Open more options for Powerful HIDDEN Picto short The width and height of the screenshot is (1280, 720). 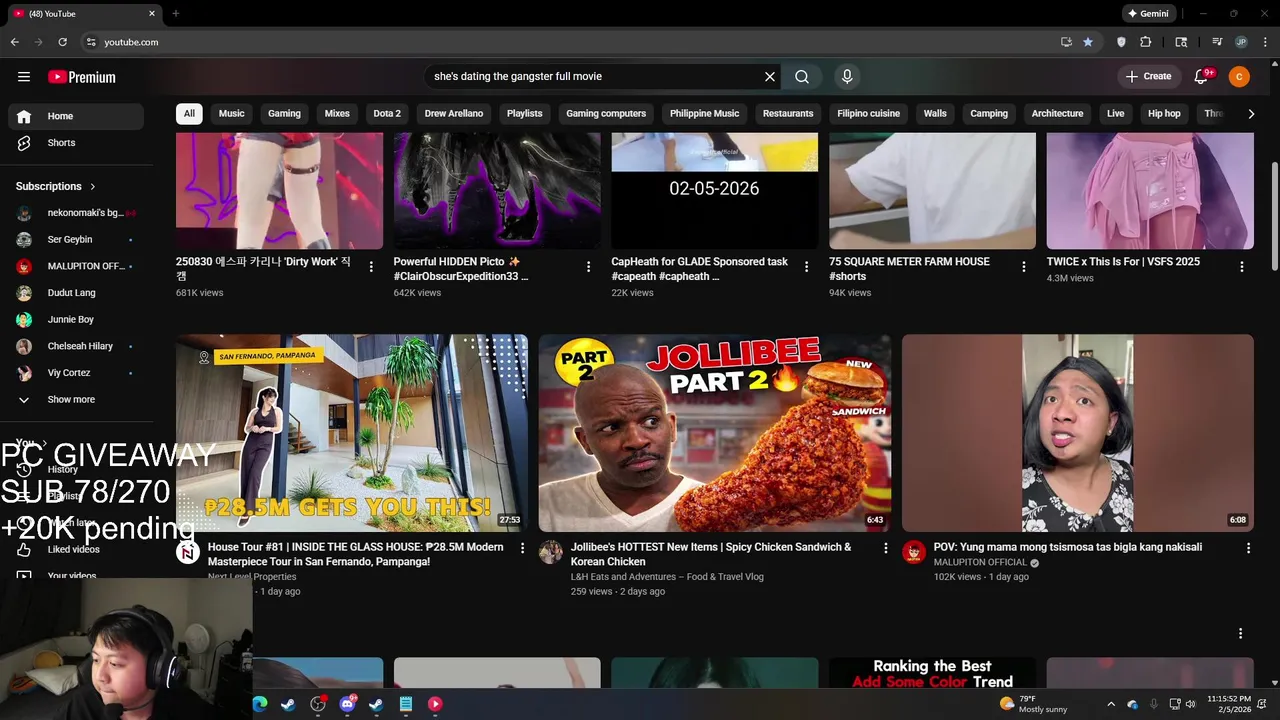(588, 267)
